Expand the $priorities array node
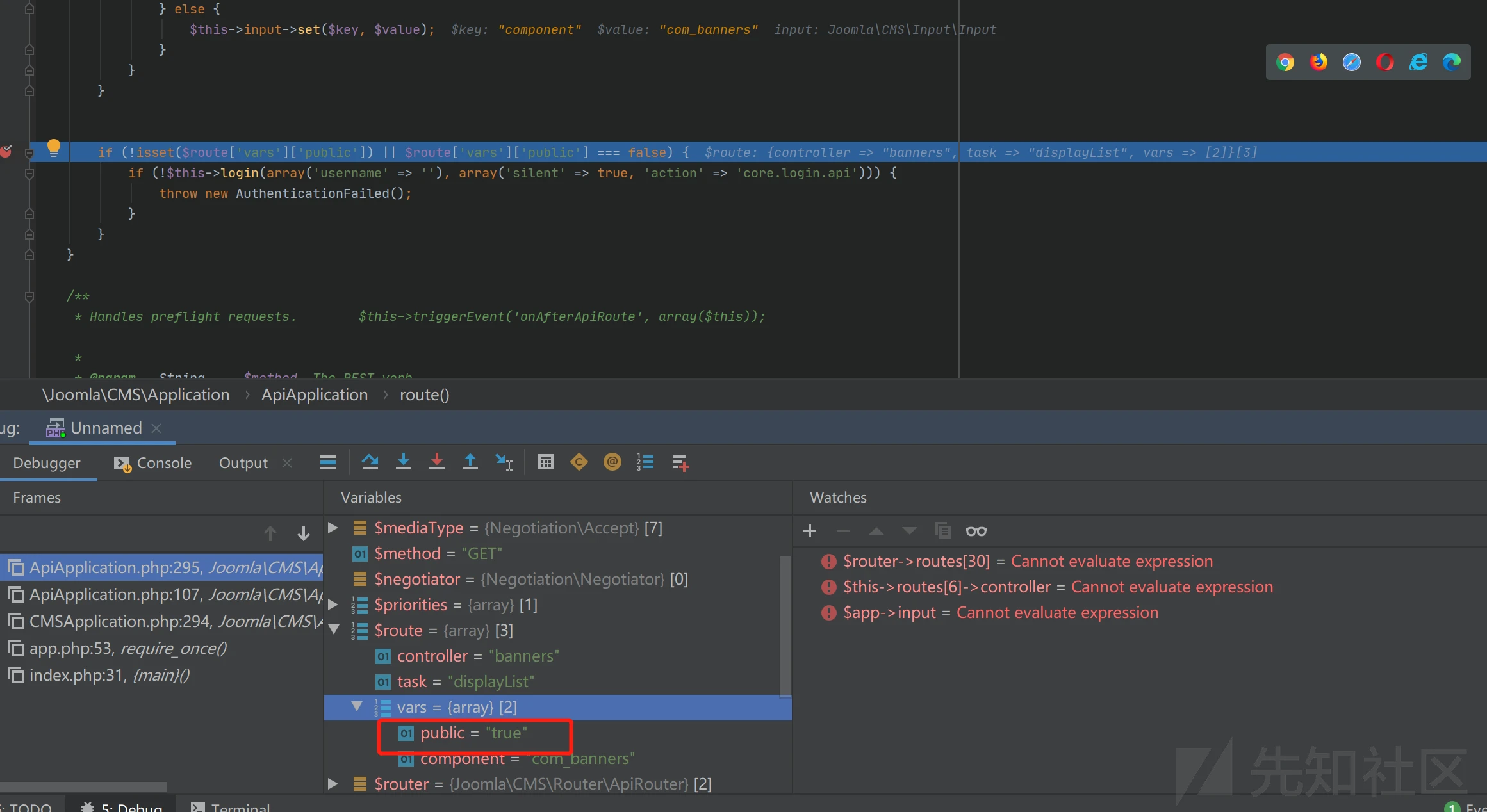Screen dimensions: 1487x812 coord(333,605)
